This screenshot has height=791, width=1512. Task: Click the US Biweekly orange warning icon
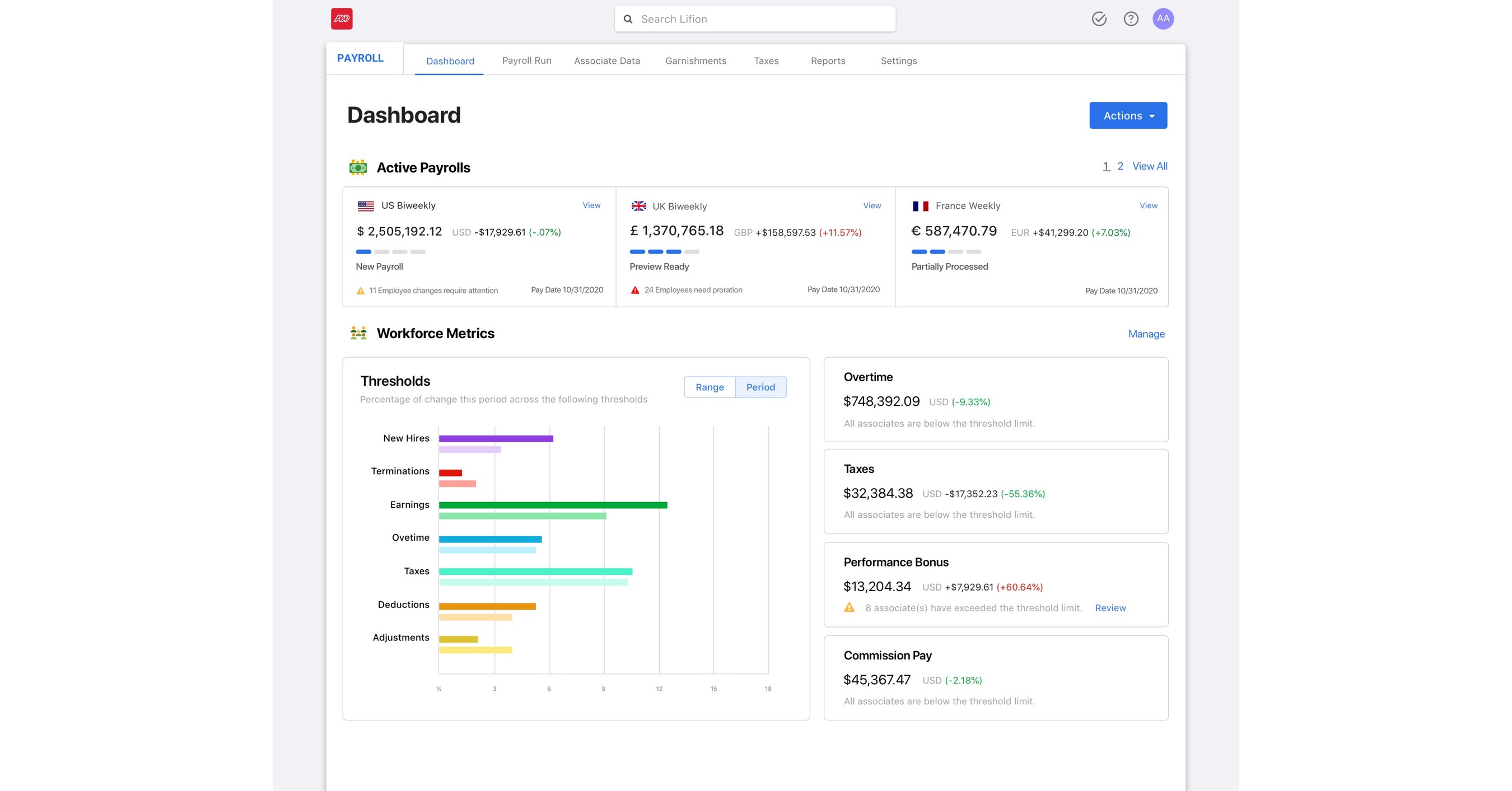[361, 291]
